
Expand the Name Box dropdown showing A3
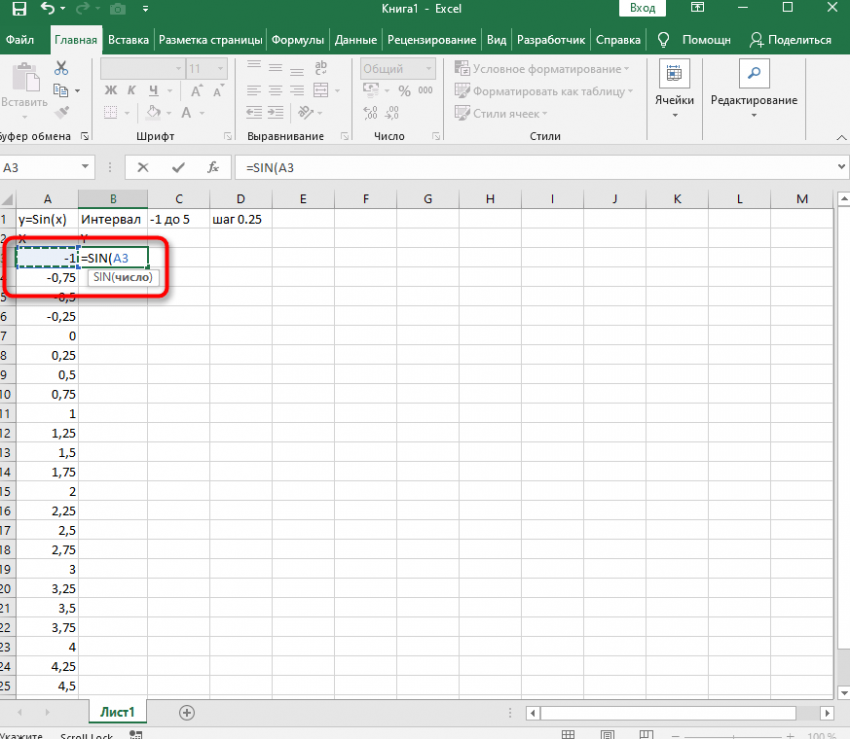(85, 168)
